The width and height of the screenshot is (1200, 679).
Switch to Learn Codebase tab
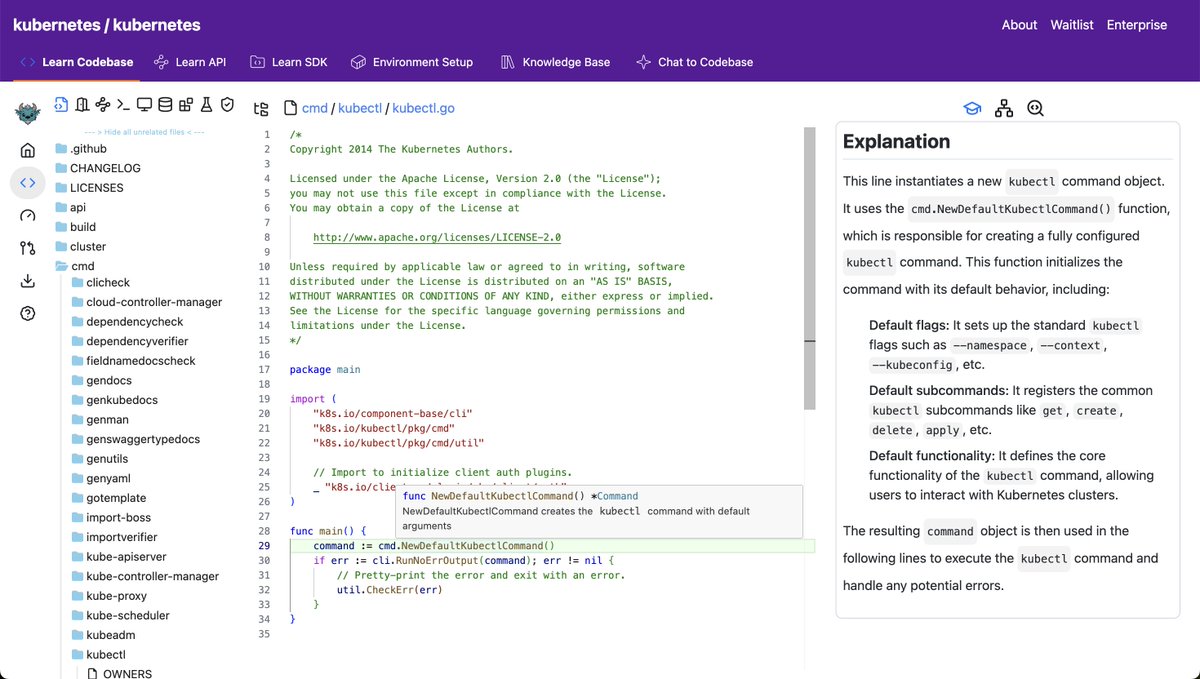[x=76, y=62]
